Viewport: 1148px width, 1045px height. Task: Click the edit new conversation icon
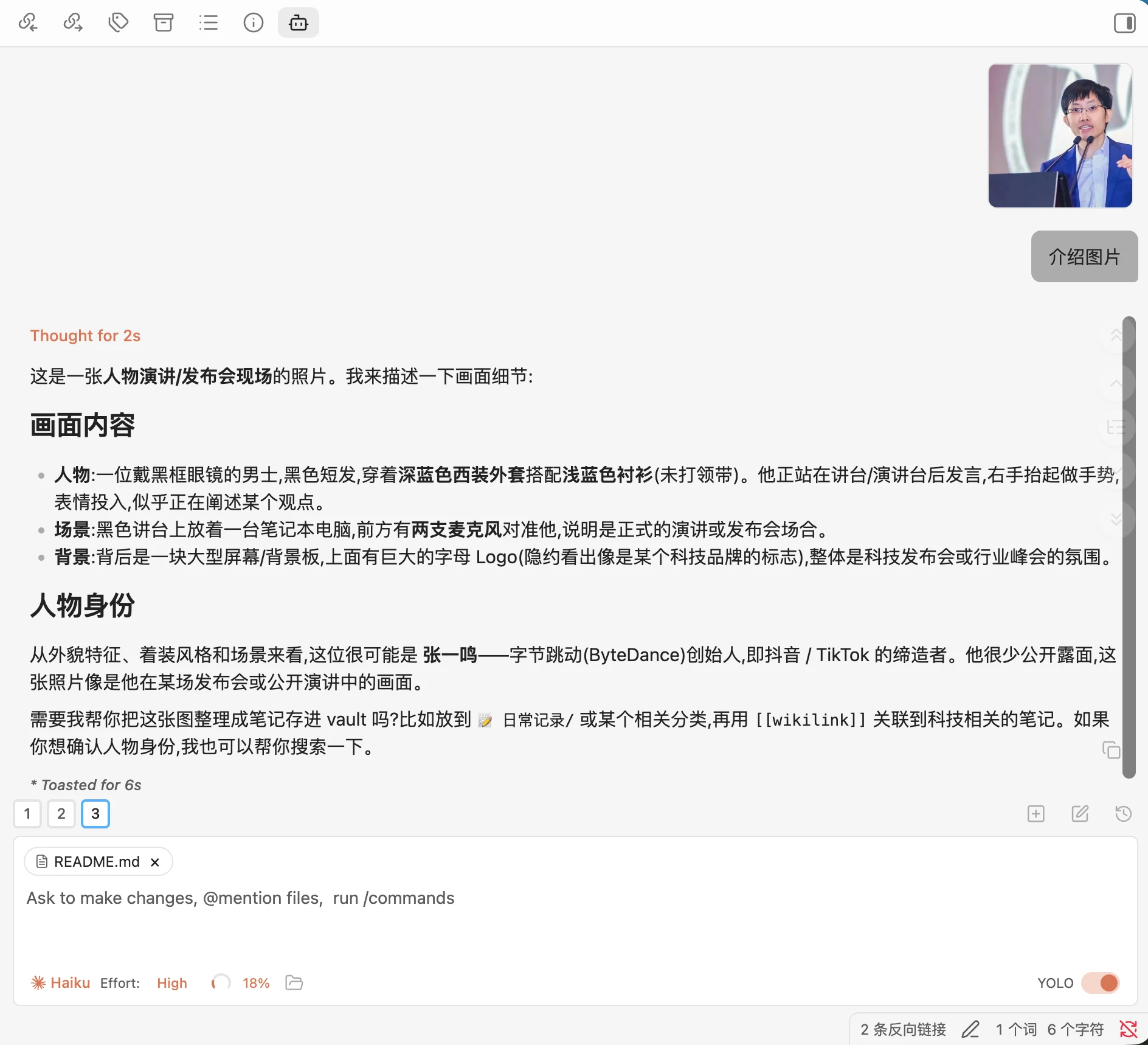click(1080, 814)
